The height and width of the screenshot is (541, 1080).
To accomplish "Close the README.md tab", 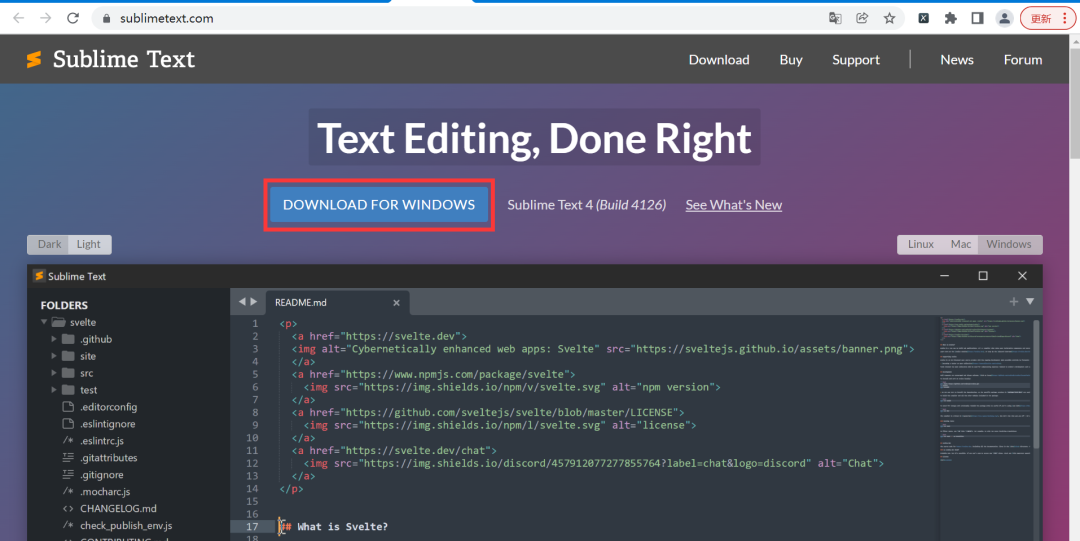I will [x=396, y=303].
